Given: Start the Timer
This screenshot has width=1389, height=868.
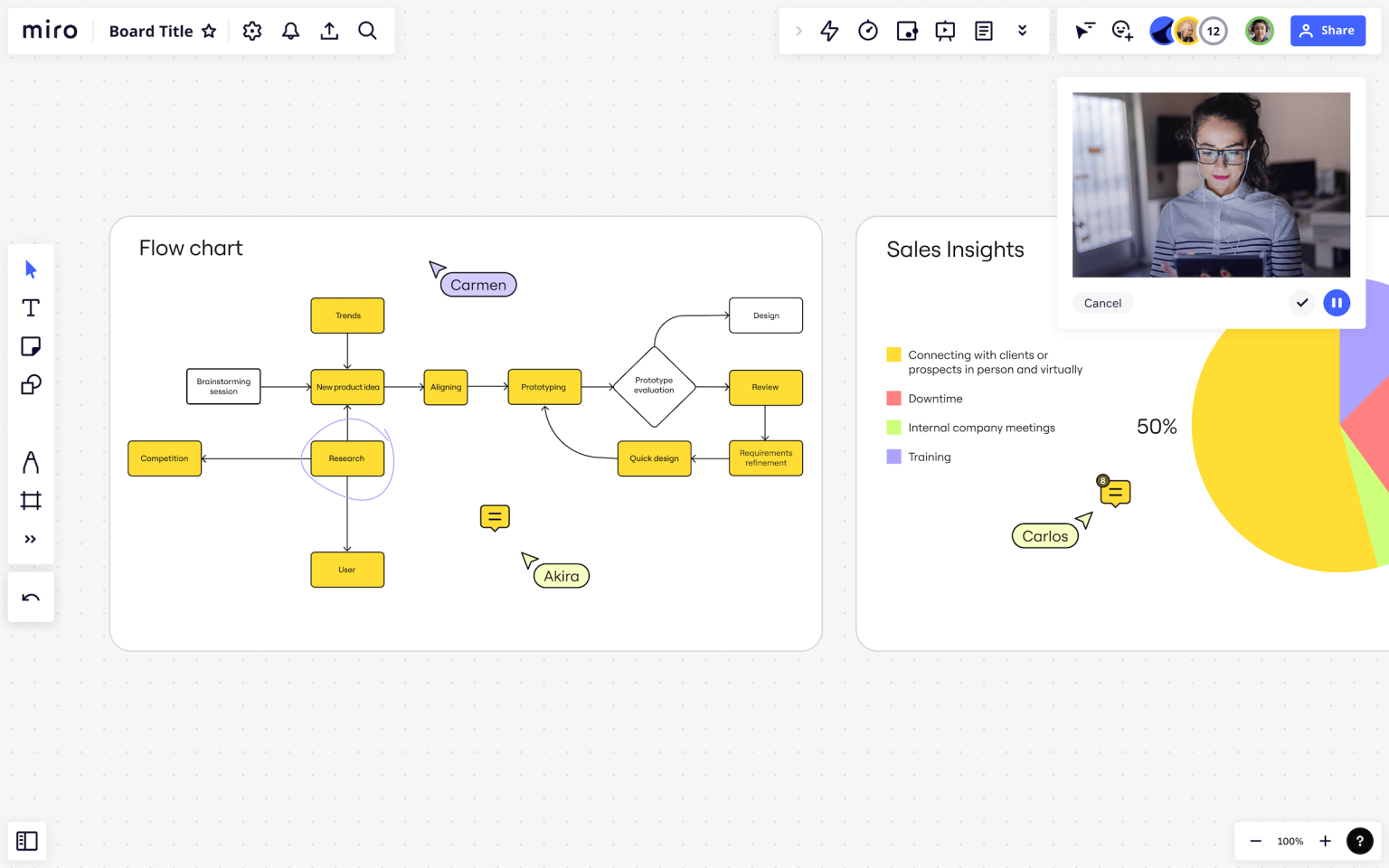Looking at the screenshot, I should click(x=868, y=30).
